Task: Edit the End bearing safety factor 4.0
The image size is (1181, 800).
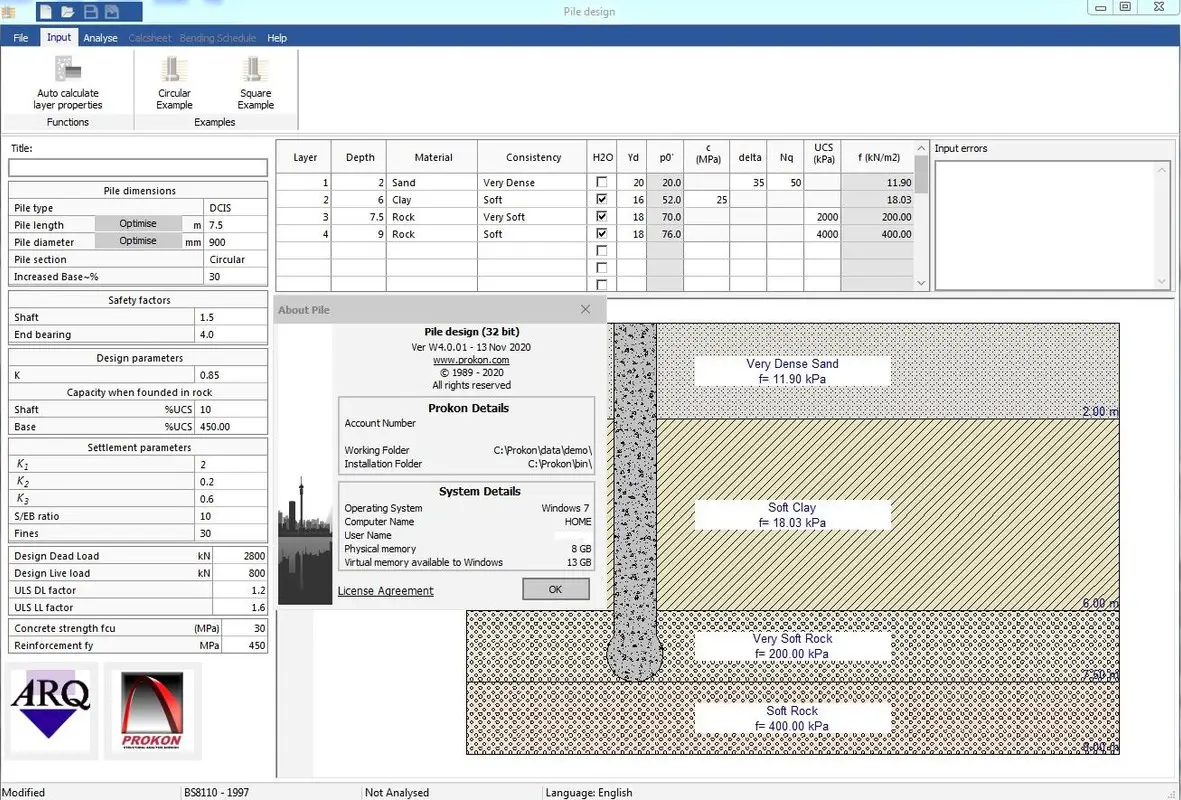Action: [x=230, y=334]
